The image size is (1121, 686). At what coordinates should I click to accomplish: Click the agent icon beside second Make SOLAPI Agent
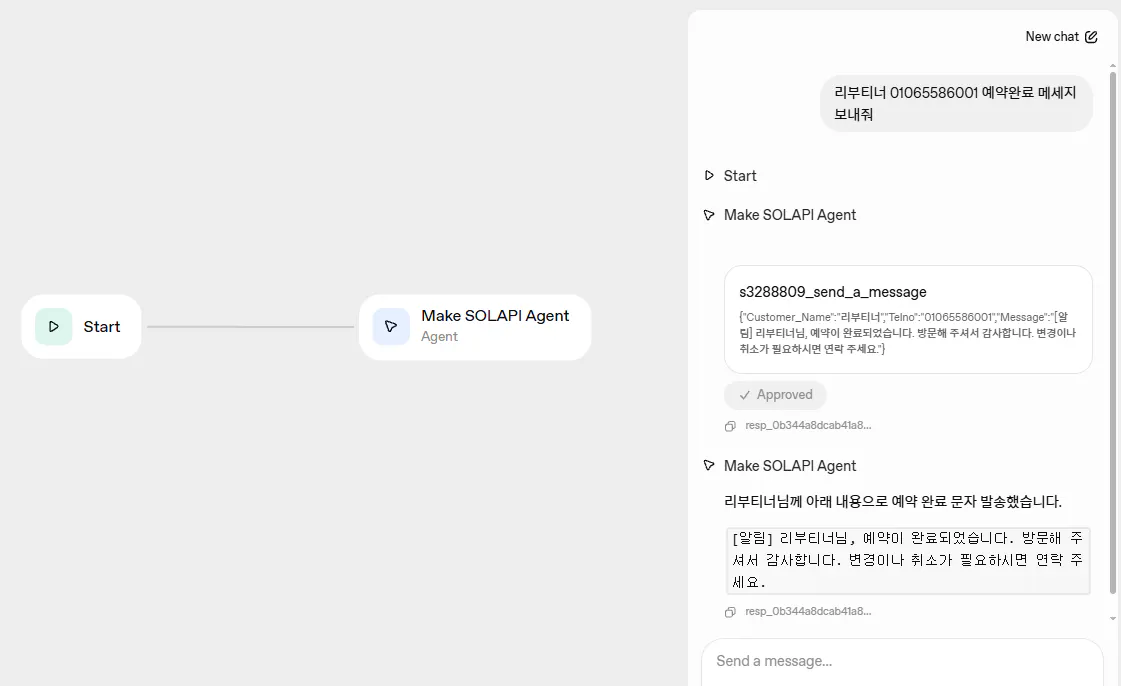[x=709, y=466]
